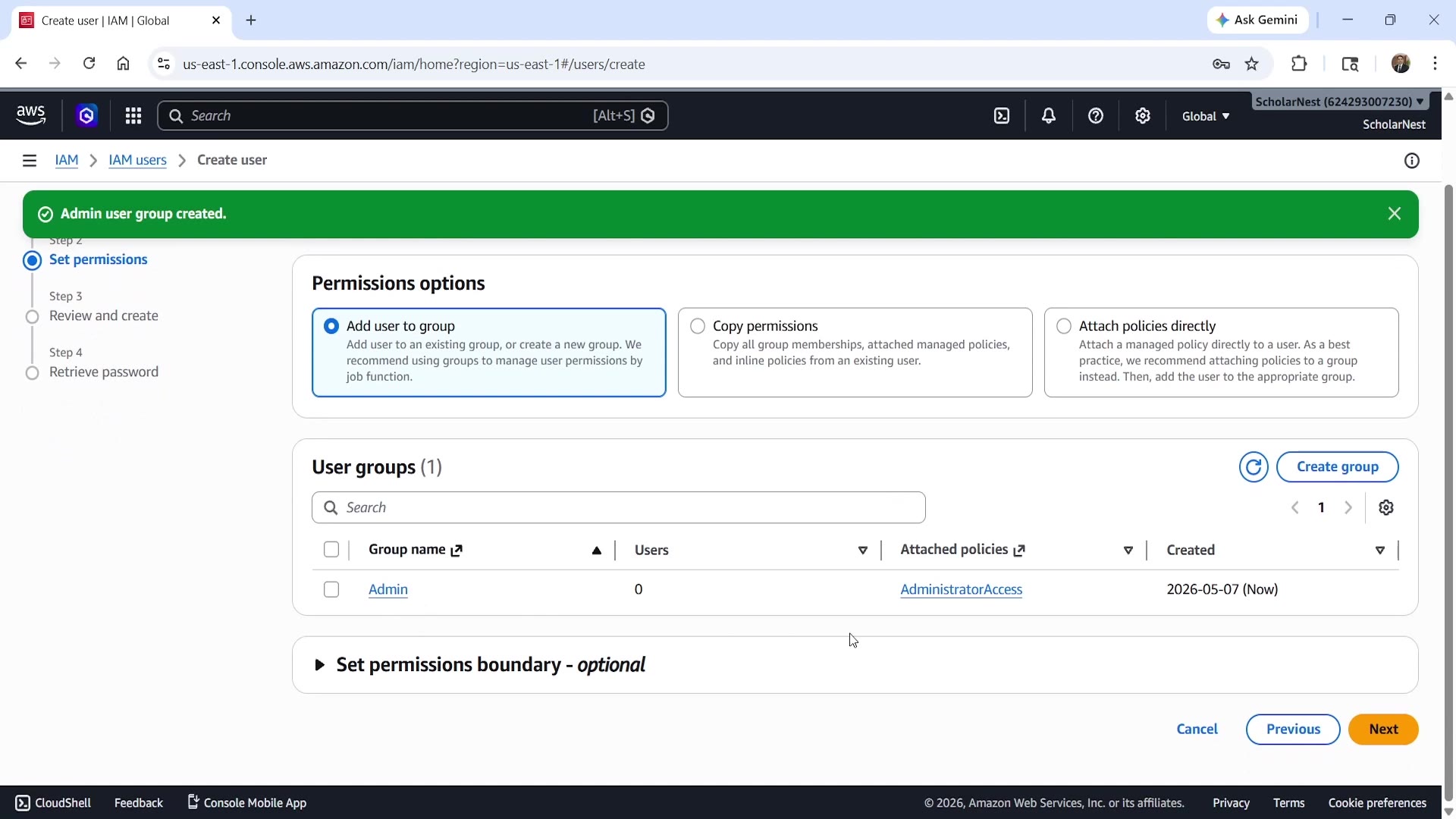The width and height of the screenshot is (1456, 819).
Task: Open the Amazon Q icon in navbar
Action: 86,115
